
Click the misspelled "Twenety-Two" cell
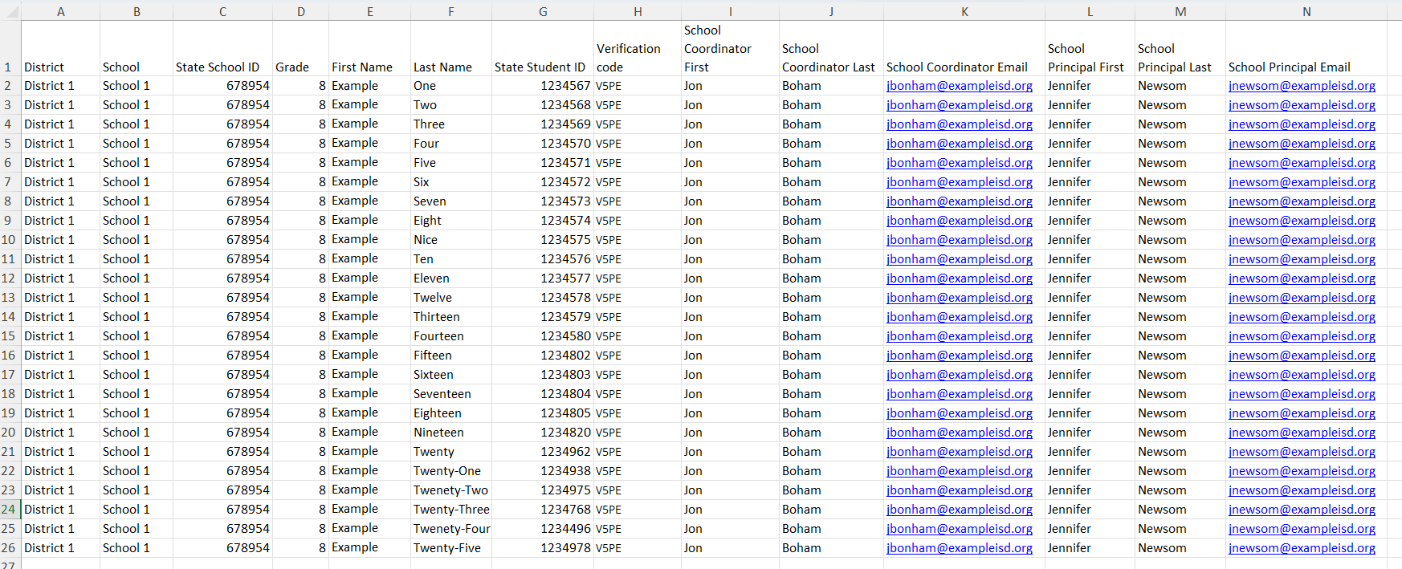tap(450, 490)
